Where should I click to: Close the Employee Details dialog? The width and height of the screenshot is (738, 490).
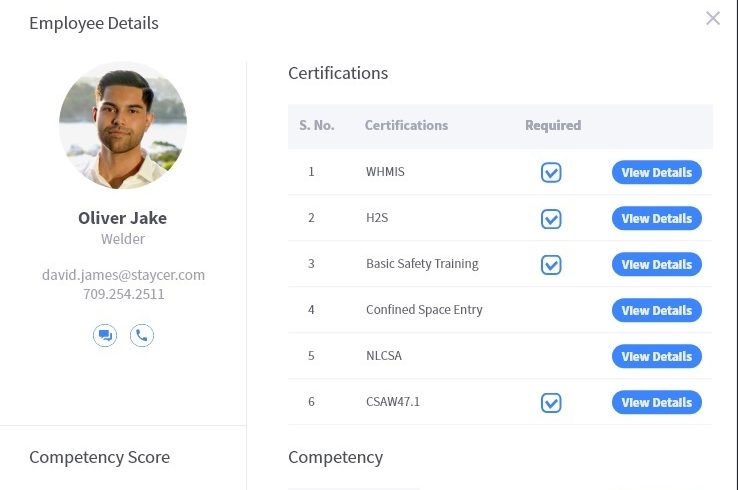(713, 18)
